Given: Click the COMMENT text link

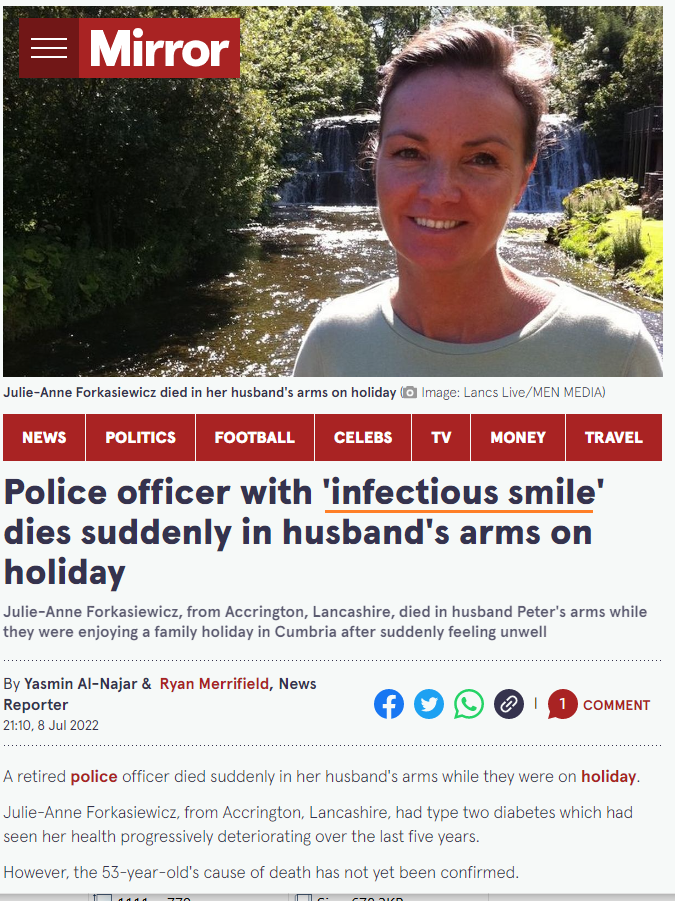Looking at the screenshot, I should pos(616,705).
